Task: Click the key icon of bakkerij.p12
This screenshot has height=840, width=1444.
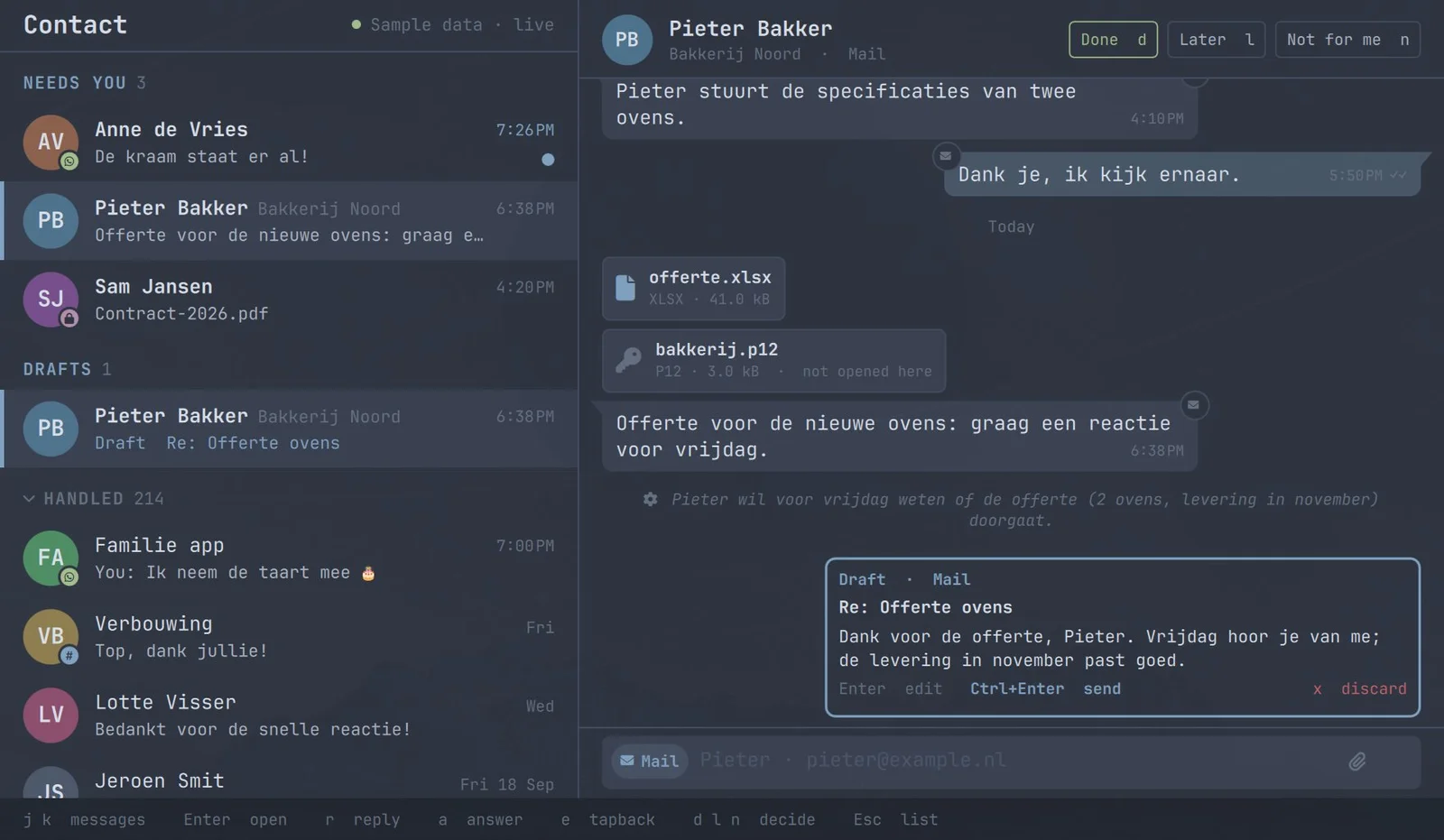Action: (x=628, y=360)
